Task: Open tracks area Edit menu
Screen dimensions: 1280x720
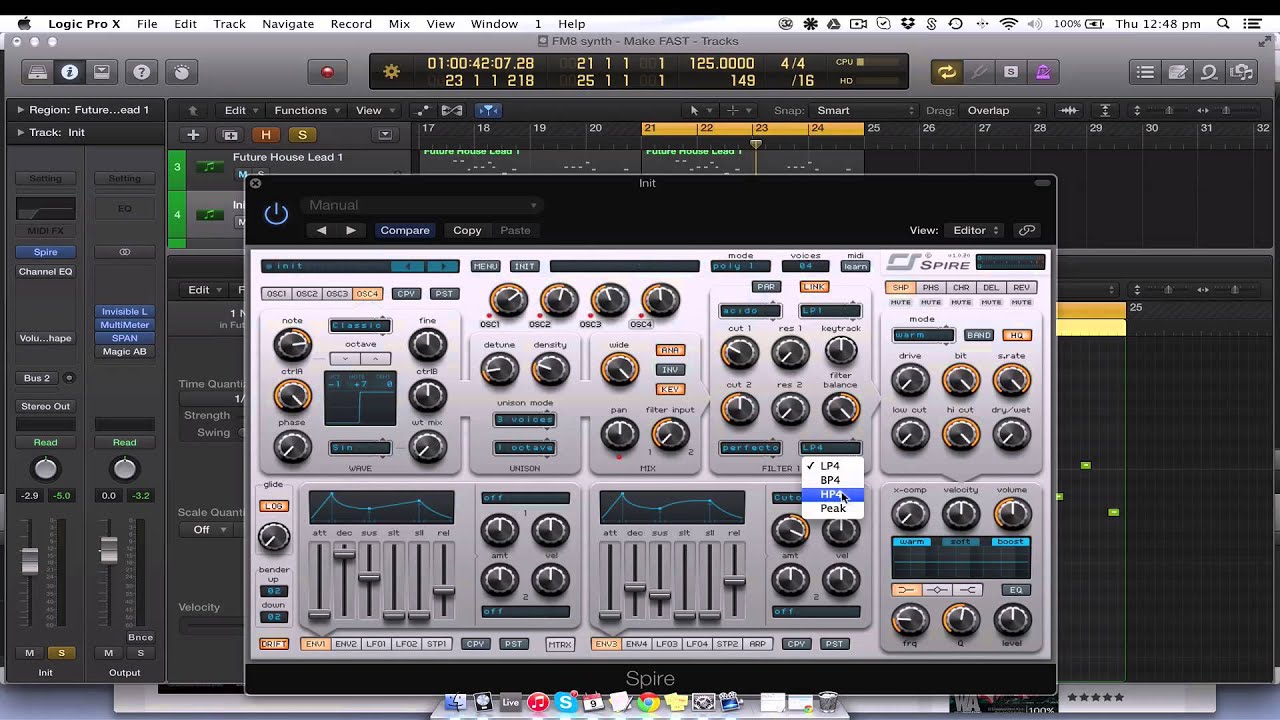Action: point(240,110)
